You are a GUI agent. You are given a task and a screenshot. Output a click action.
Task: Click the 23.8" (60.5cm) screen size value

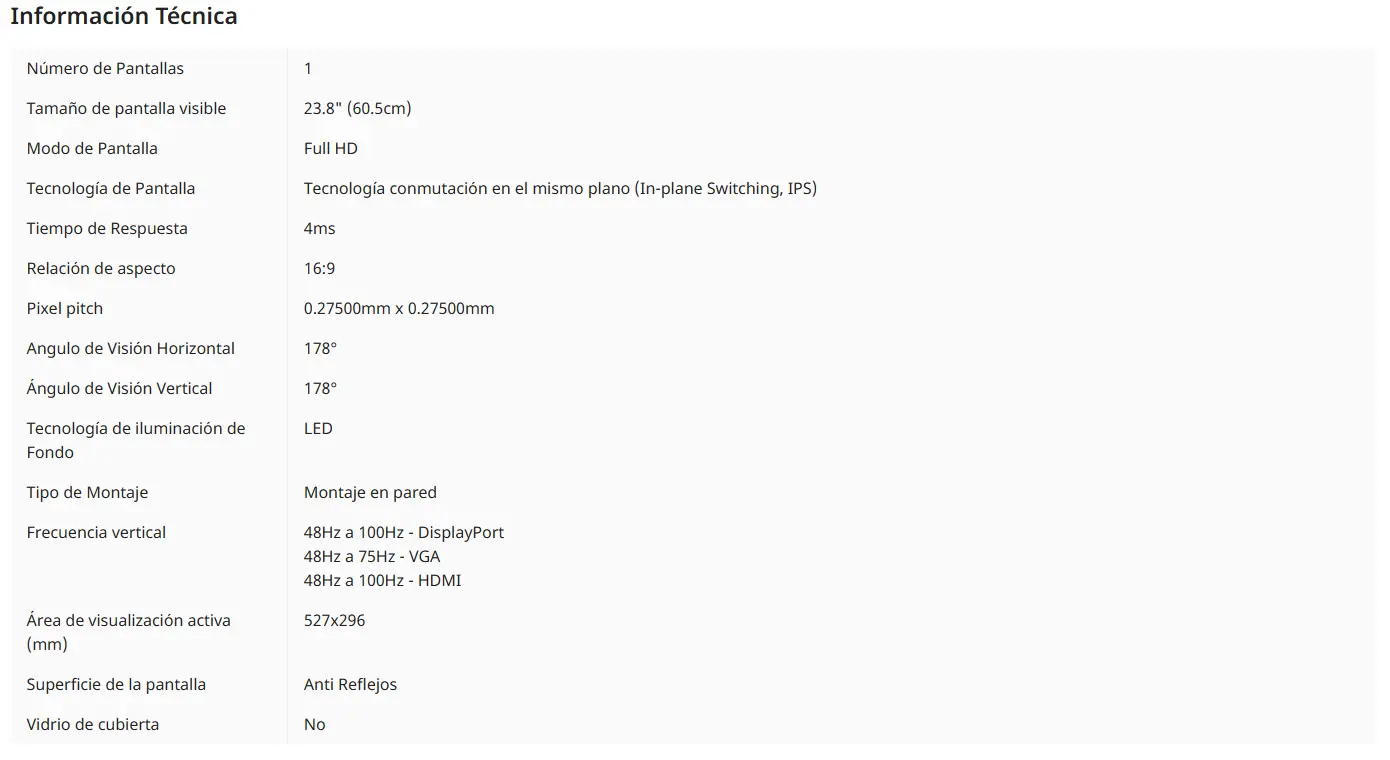pos(357,108)
